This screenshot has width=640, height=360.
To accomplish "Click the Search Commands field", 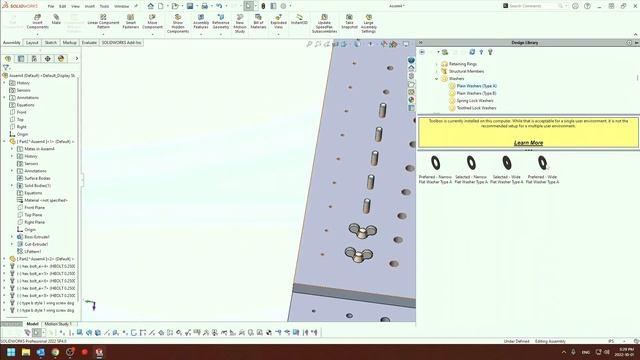I will pyautogui.click(x=533, y=6).
